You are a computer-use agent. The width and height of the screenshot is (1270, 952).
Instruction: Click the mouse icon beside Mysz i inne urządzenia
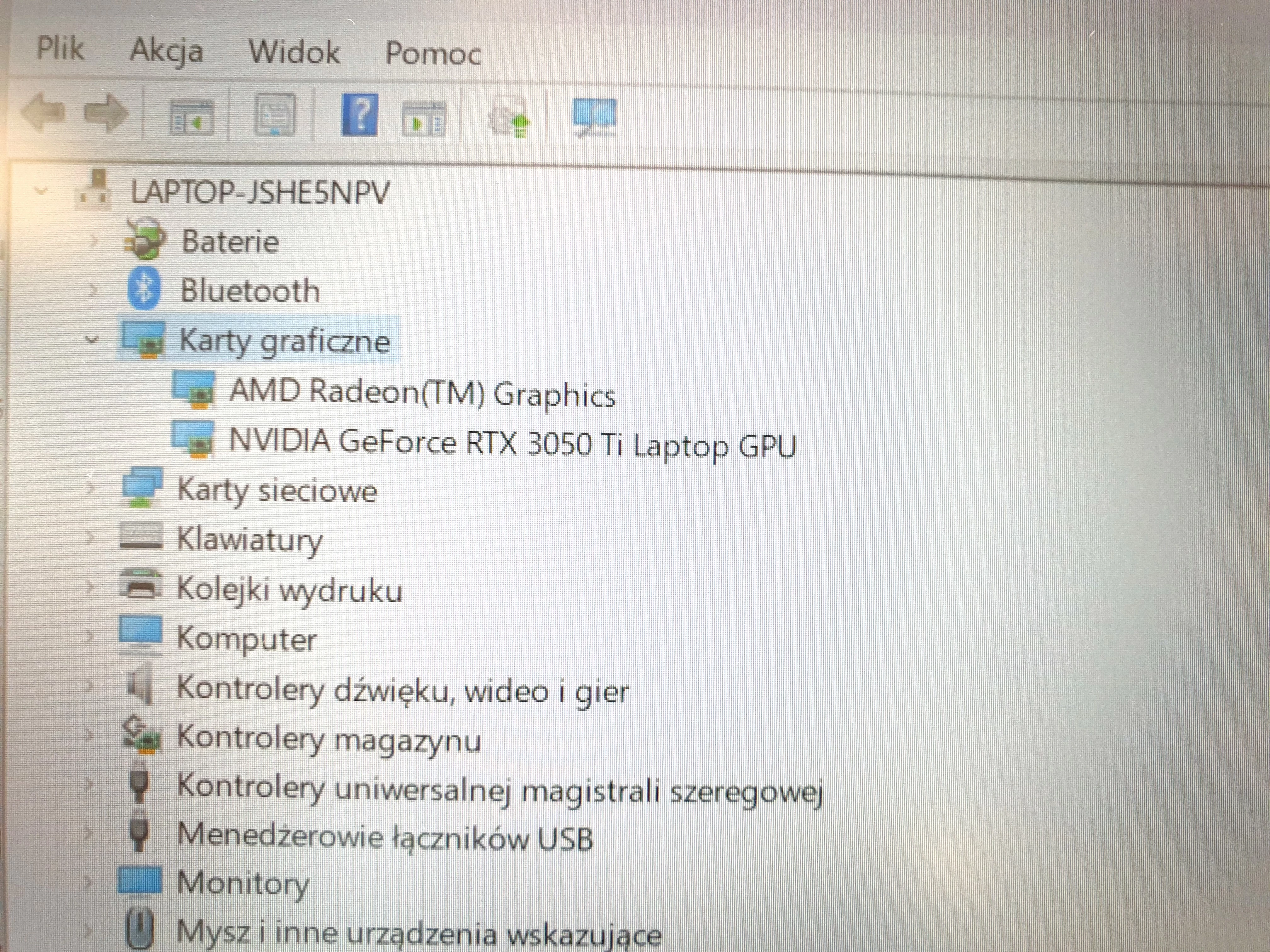140,928
